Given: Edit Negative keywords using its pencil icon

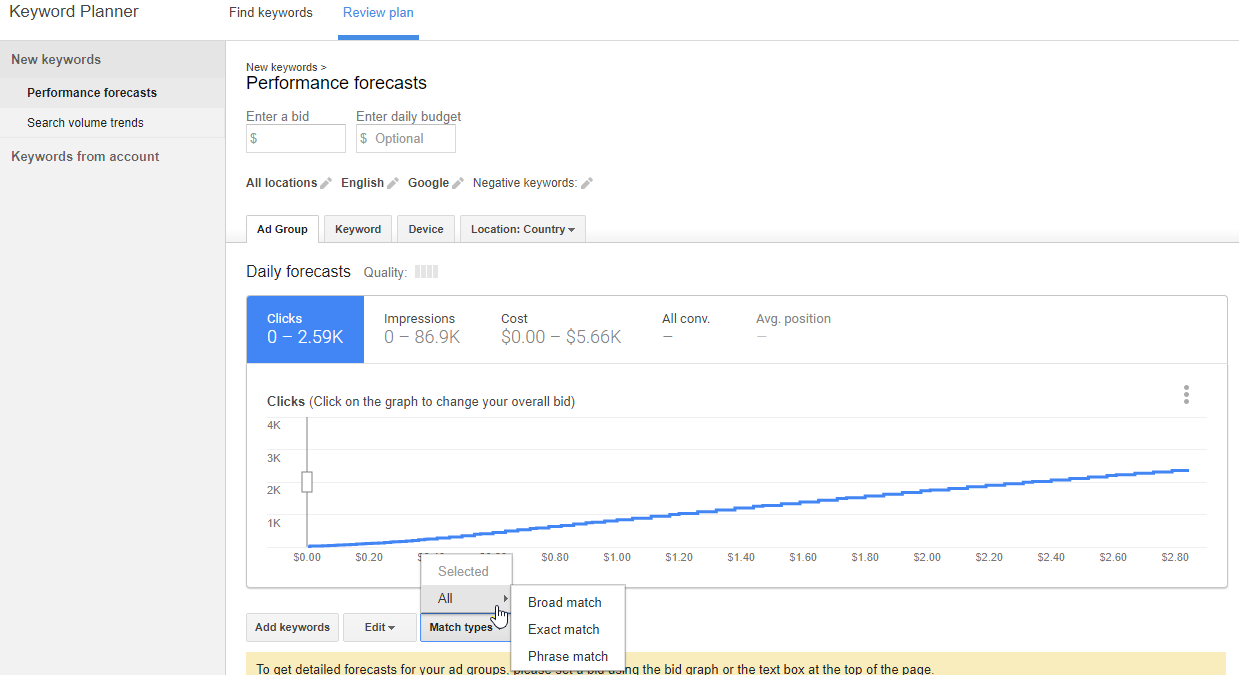Looking at the screenshot, I should pos(587,183).
